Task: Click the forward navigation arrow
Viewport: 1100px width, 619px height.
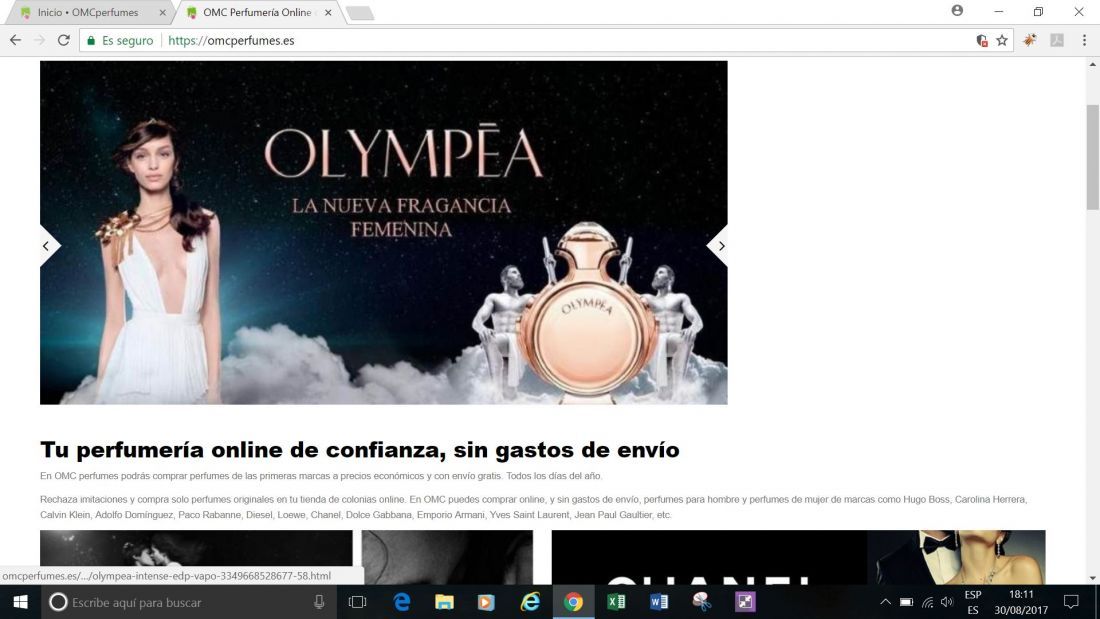Action: pyautogui.click(x=39, y=41)
